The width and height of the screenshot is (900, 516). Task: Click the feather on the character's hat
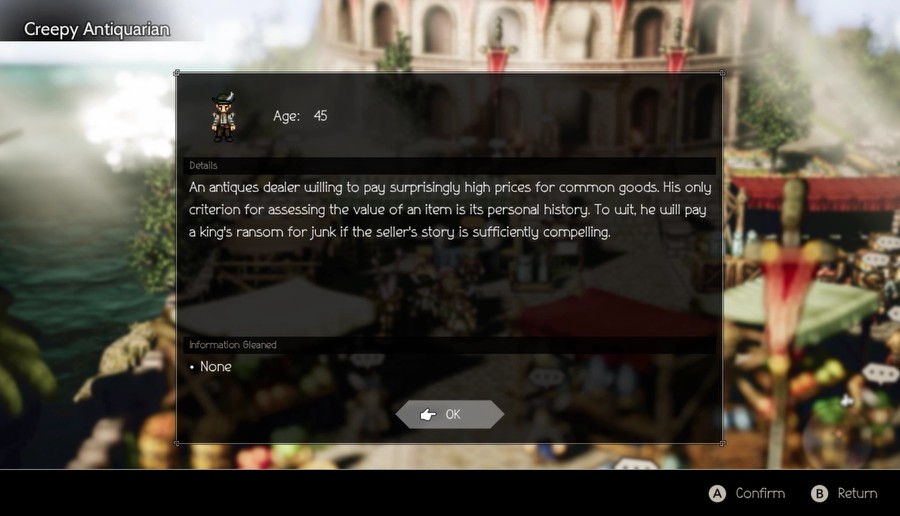coord(228,96)
